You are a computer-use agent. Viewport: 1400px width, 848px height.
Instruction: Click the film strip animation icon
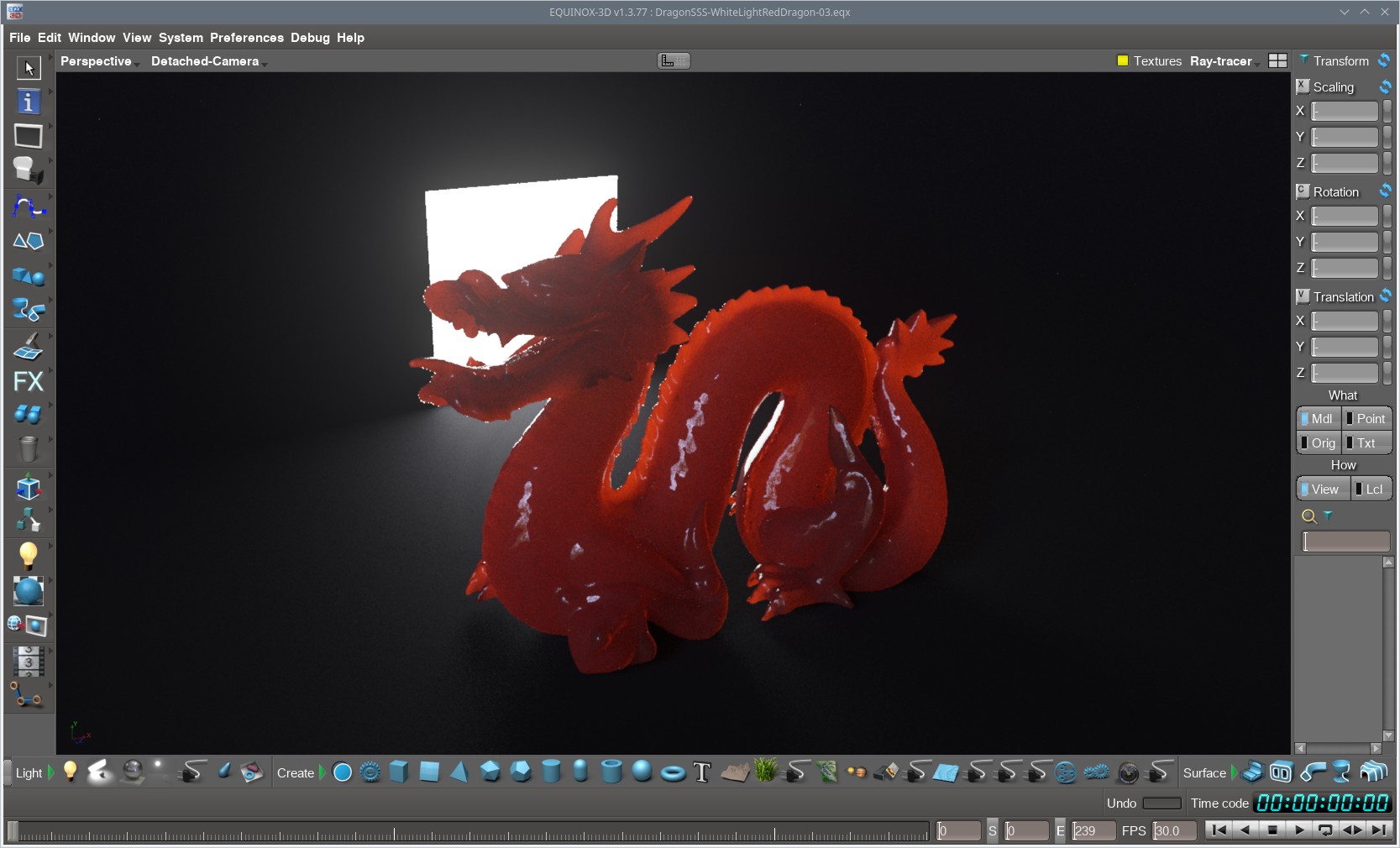coord(29,662)
